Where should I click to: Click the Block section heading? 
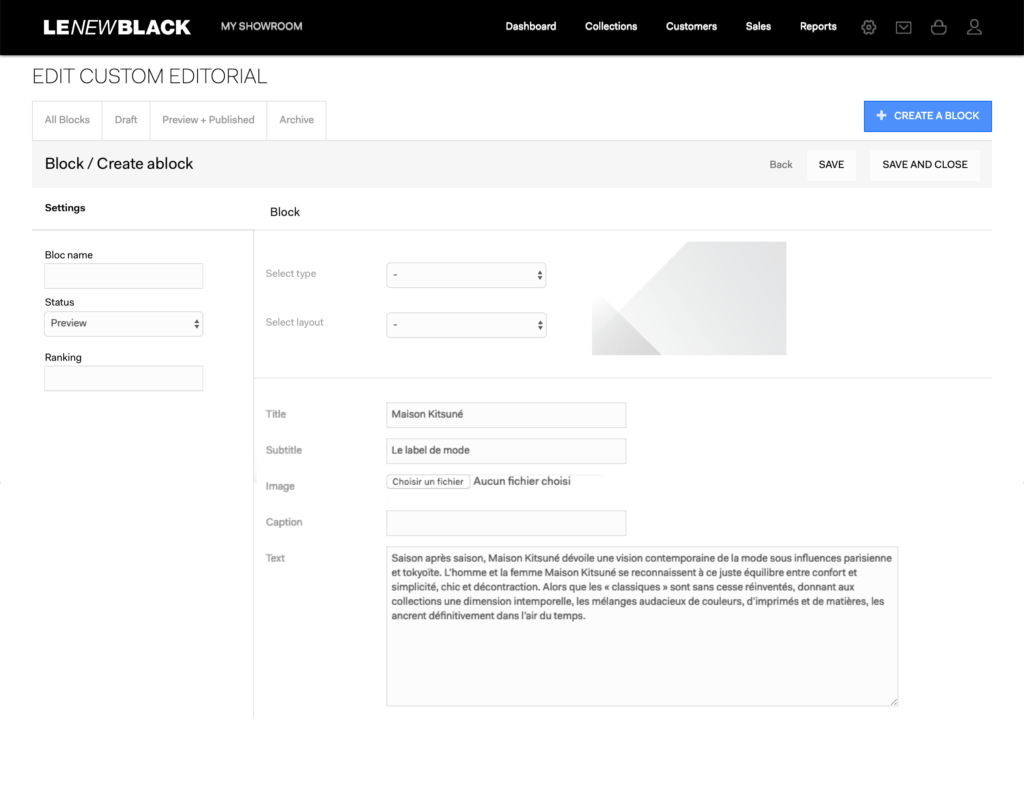pos(285,212)
